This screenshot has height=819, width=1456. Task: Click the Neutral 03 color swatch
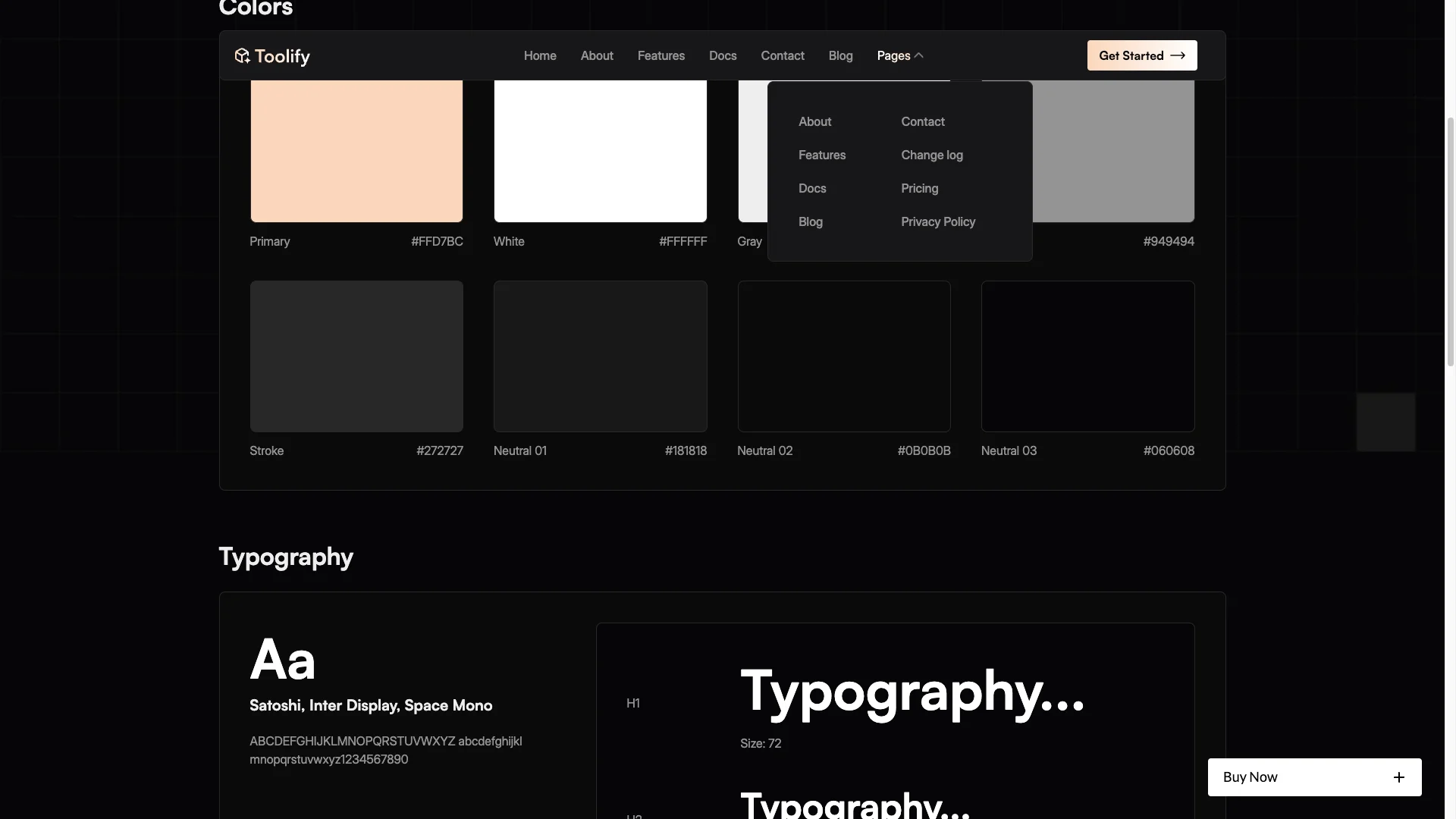[x=1088, y=356]
